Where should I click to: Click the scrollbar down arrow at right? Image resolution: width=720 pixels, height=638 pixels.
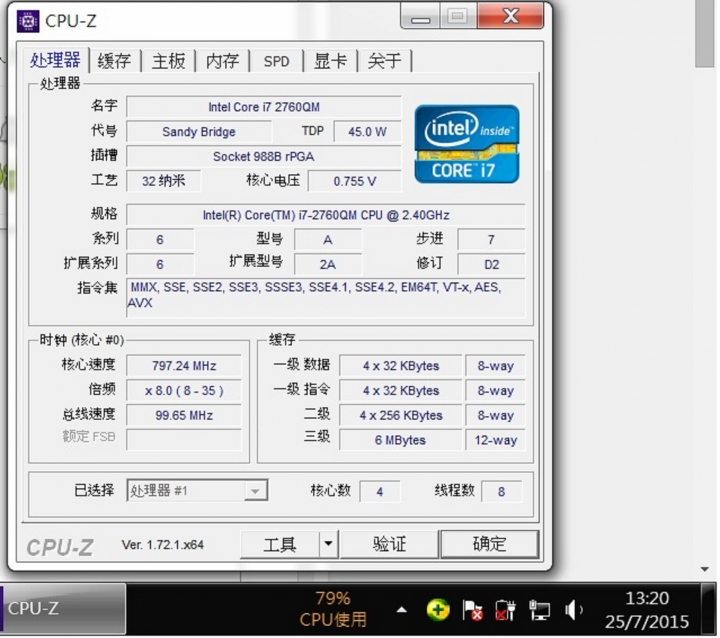(x=705, y=570)
